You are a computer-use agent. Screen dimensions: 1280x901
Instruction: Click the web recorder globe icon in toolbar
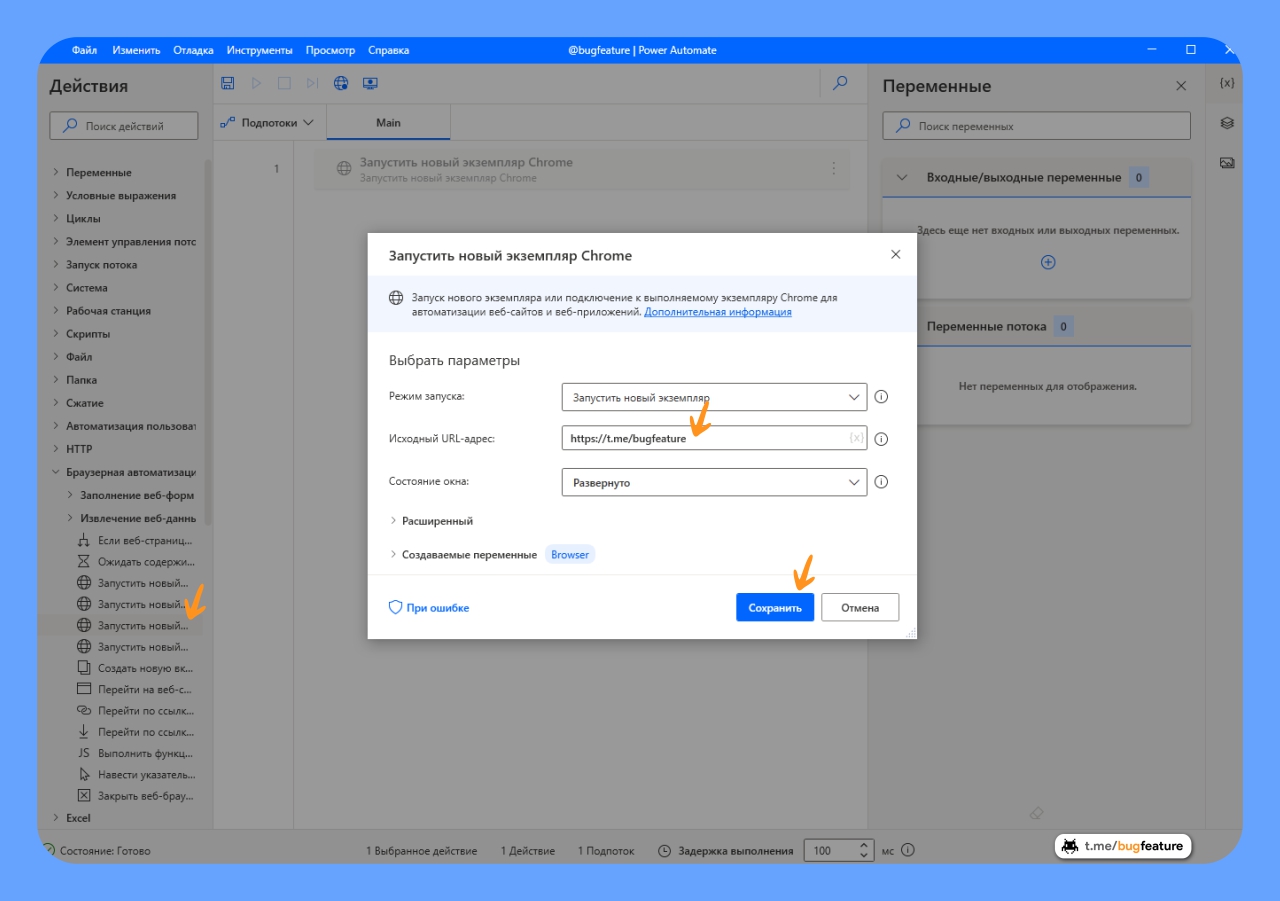[341, 83]
